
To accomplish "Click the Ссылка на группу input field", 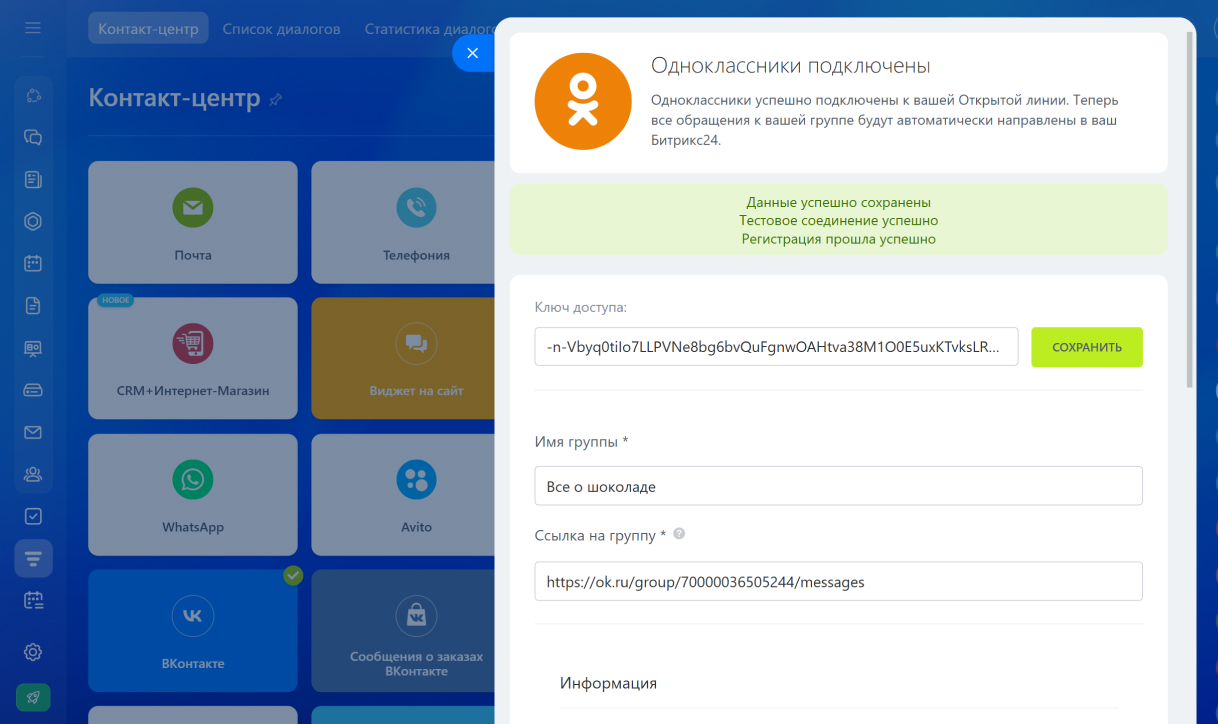I will pyautogui.click(x=838, y=581).
